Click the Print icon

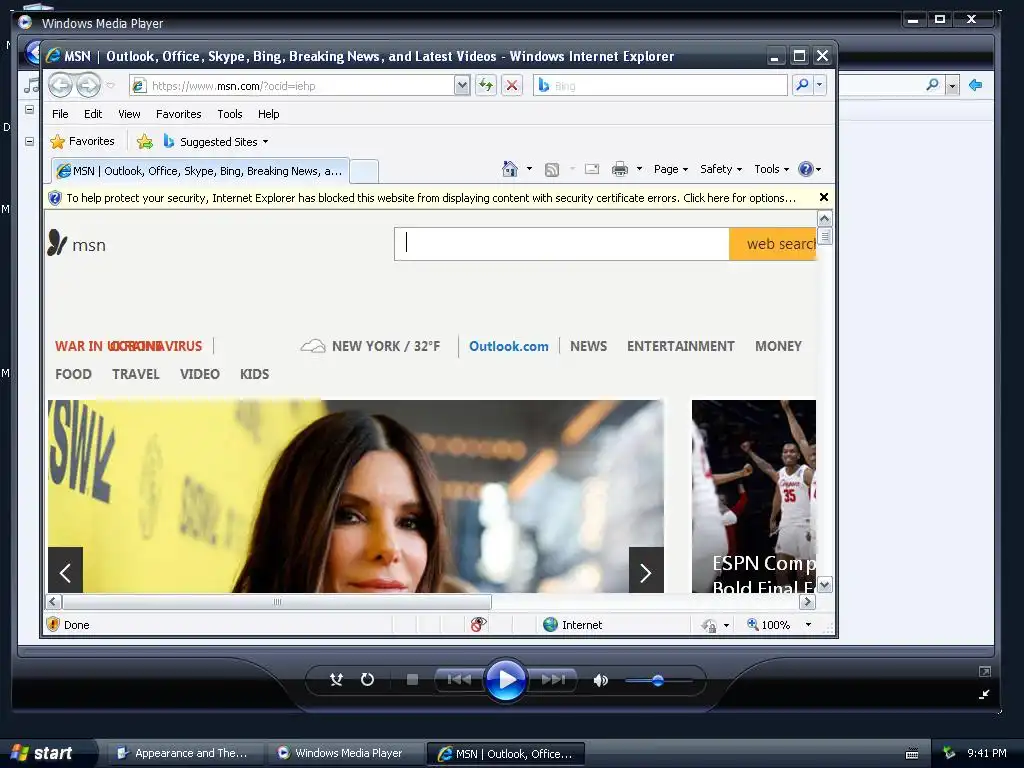pyautogui.click(x=620, y=169)
